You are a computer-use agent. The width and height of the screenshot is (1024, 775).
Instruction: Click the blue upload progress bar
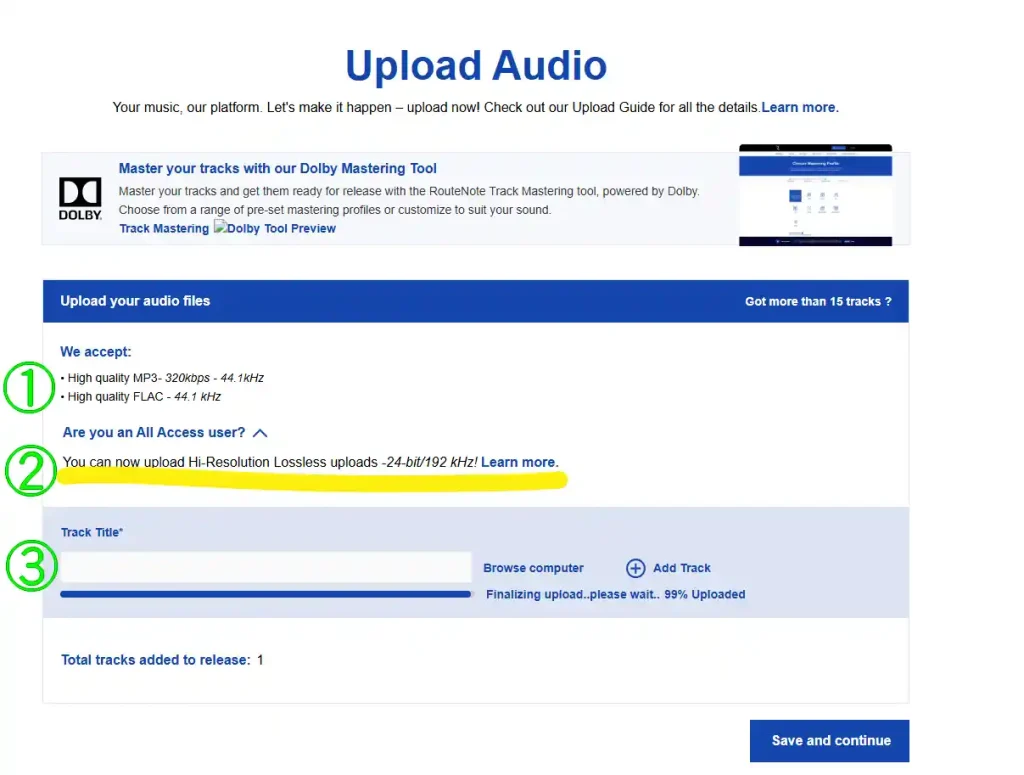[x=265, y=594]
